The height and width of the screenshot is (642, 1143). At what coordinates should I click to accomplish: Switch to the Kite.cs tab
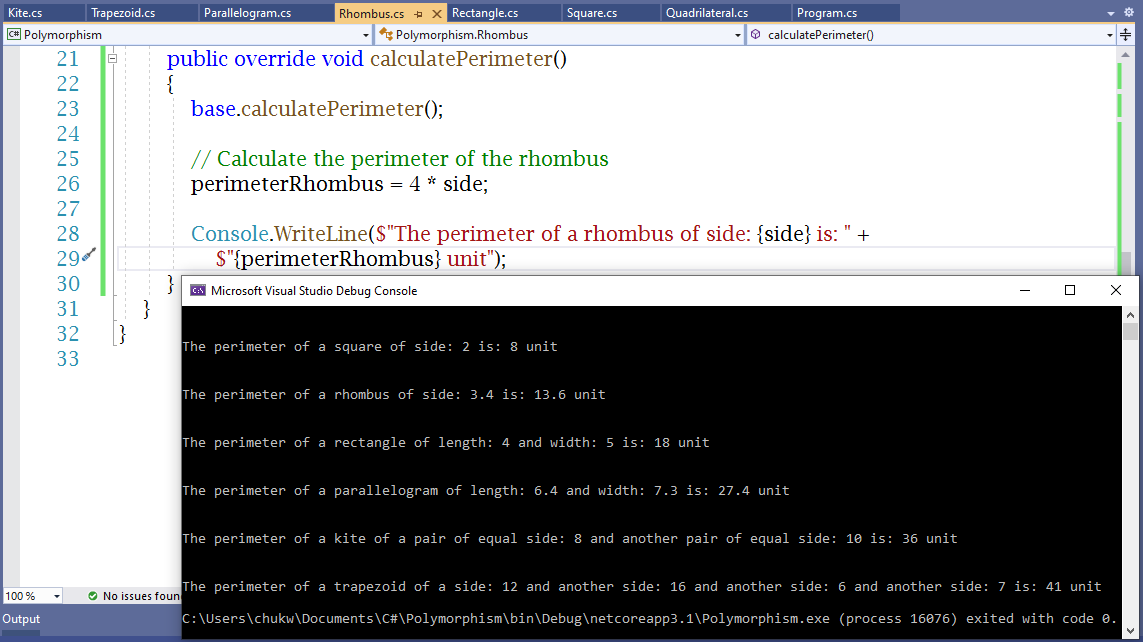coord(26,13)
